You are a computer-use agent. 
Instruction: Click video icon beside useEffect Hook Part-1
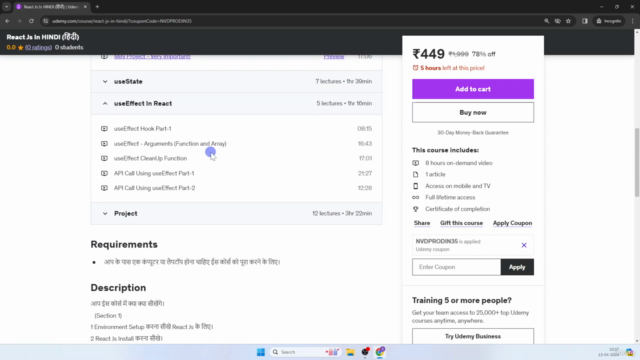point(104,129)
